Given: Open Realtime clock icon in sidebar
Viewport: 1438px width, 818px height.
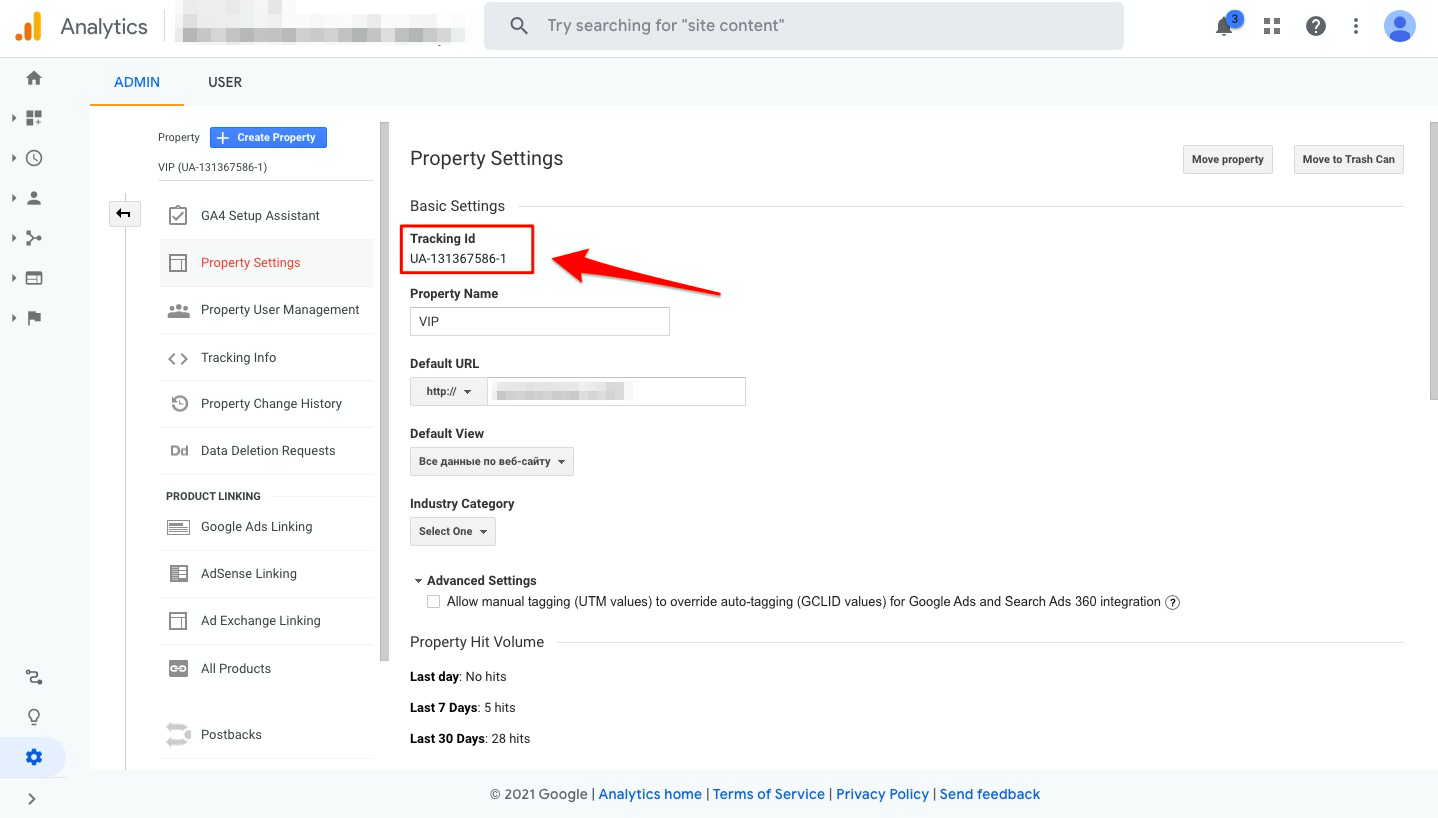Looking at the screenshot, I should (34, 158).
